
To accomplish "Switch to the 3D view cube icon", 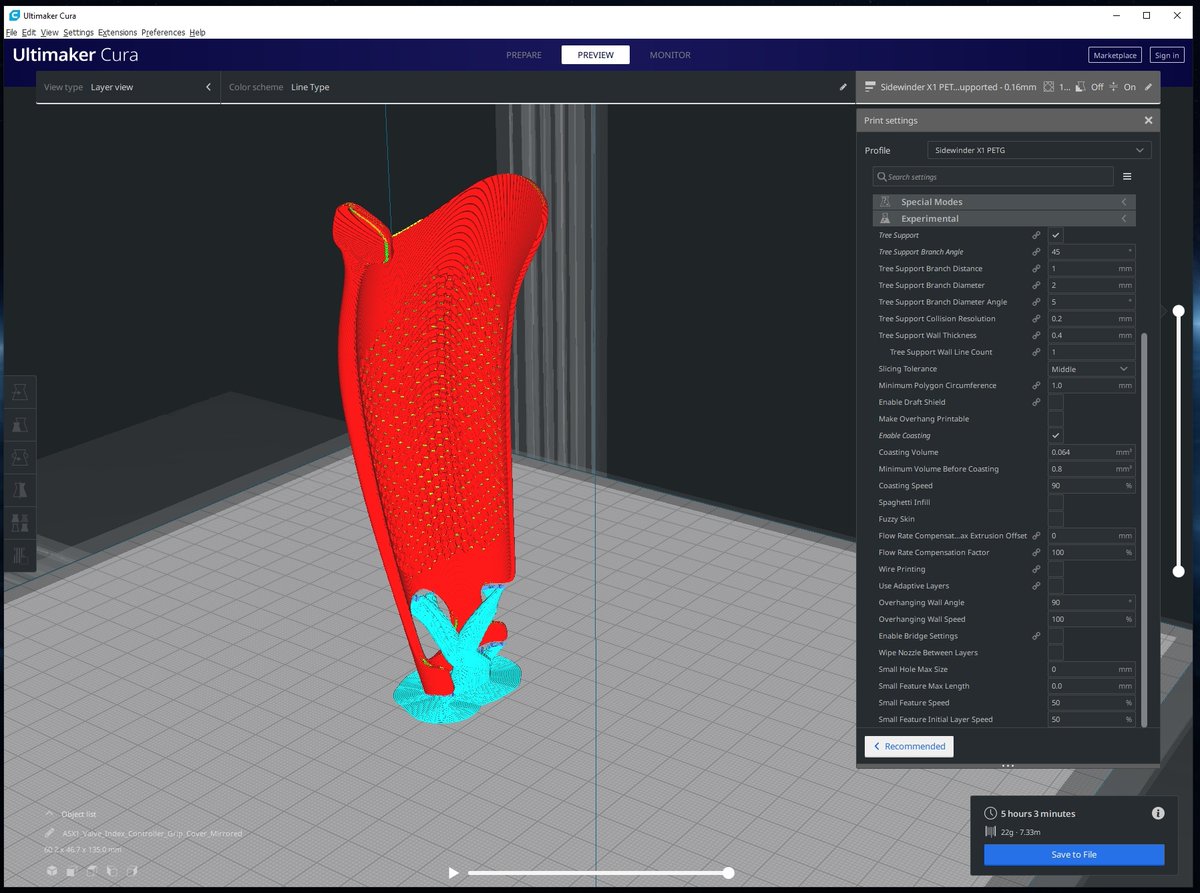I will [x=51, y=871].
